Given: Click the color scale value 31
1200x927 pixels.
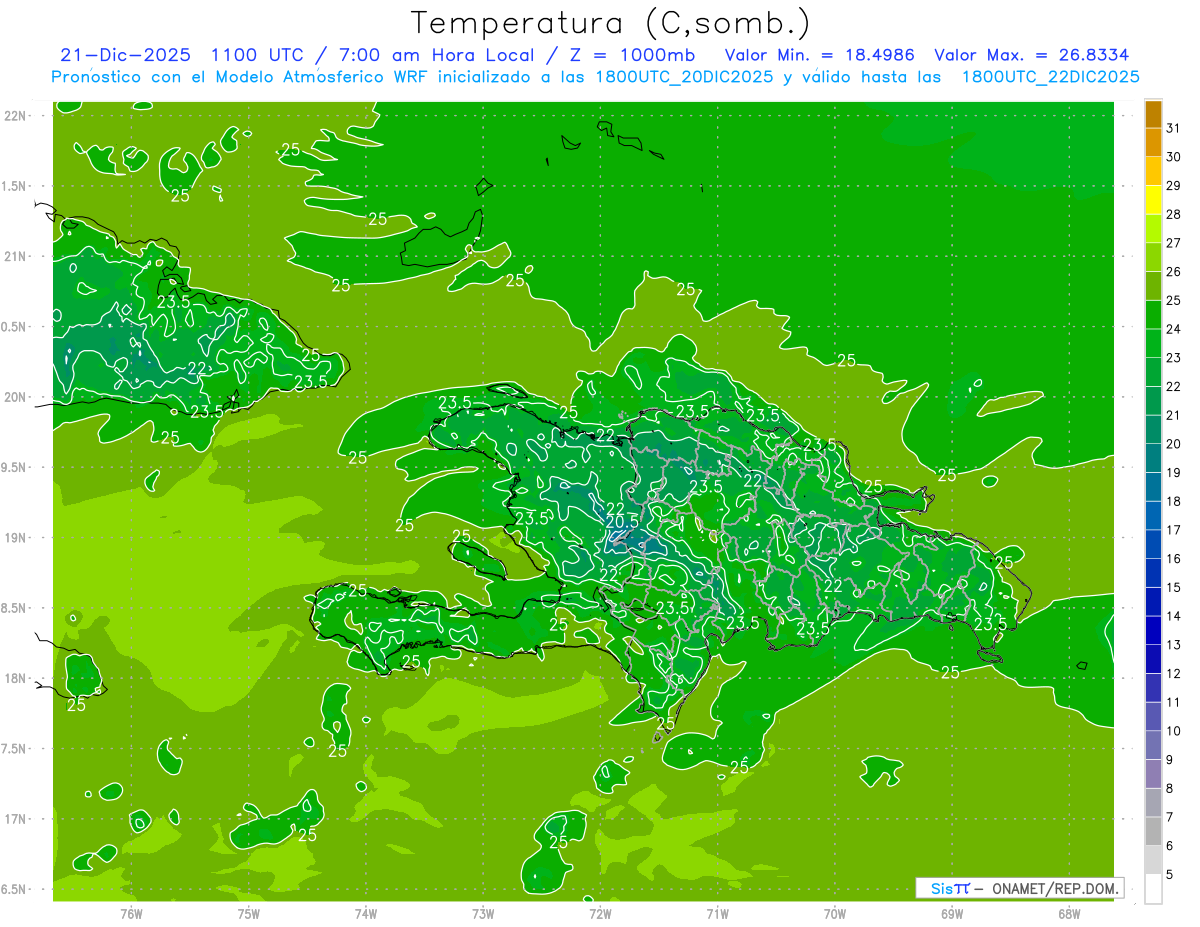Looking at the screenshot, I should coord(1173,127).
